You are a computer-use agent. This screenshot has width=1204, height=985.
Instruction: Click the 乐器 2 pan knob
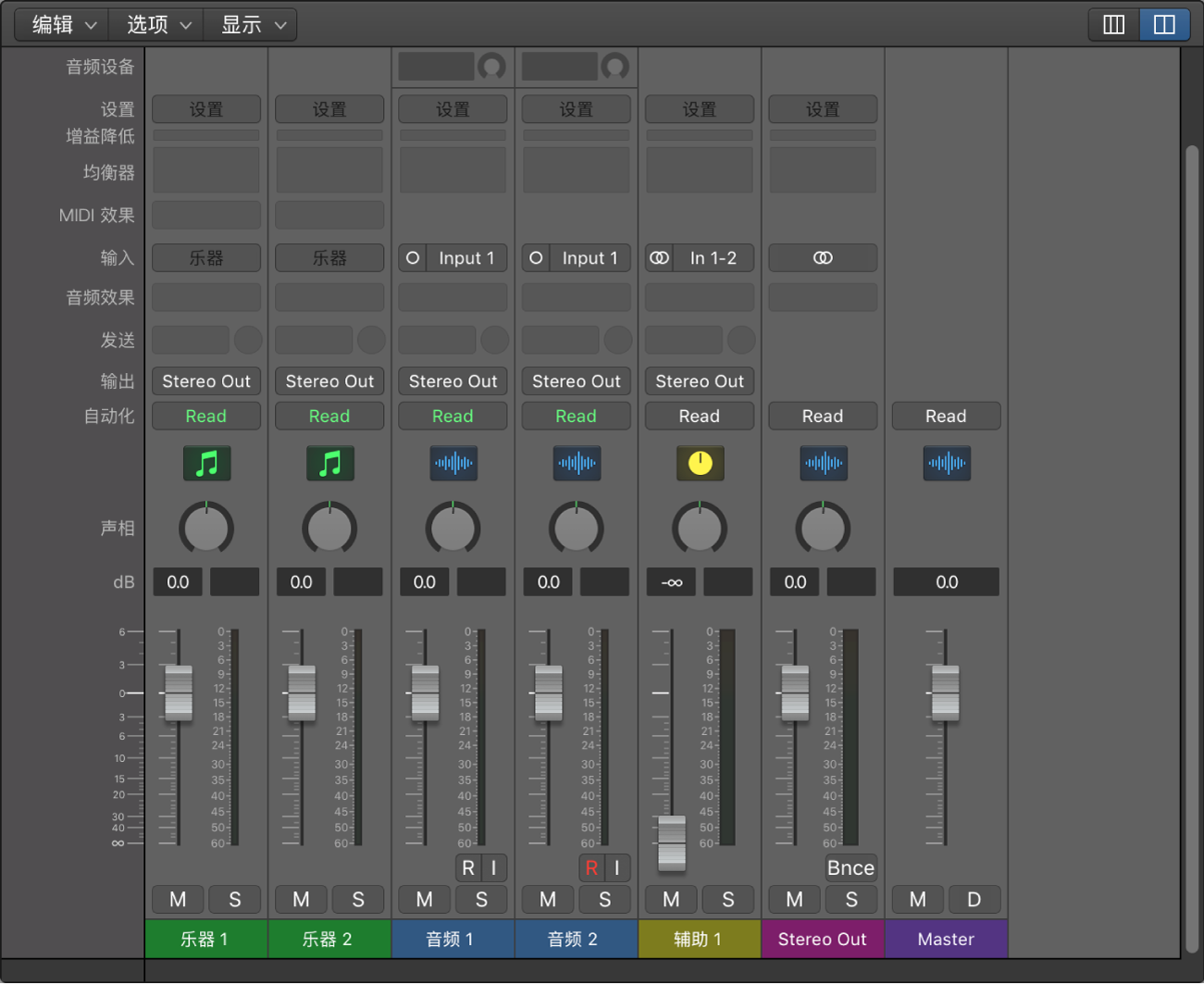[329, 529]
